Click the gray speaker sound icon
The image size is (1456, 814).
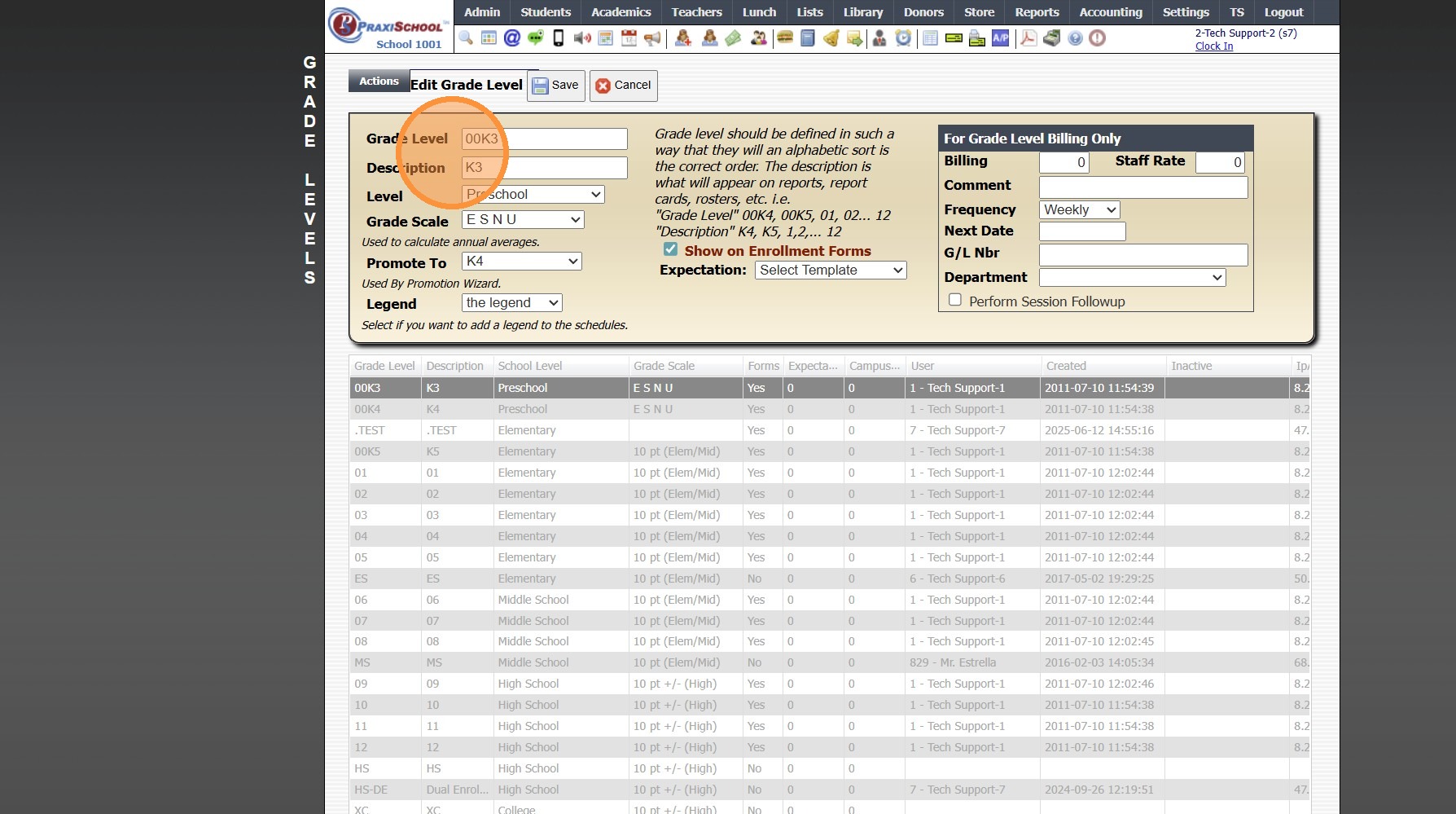pyautogui.click(x=582, y=38)
